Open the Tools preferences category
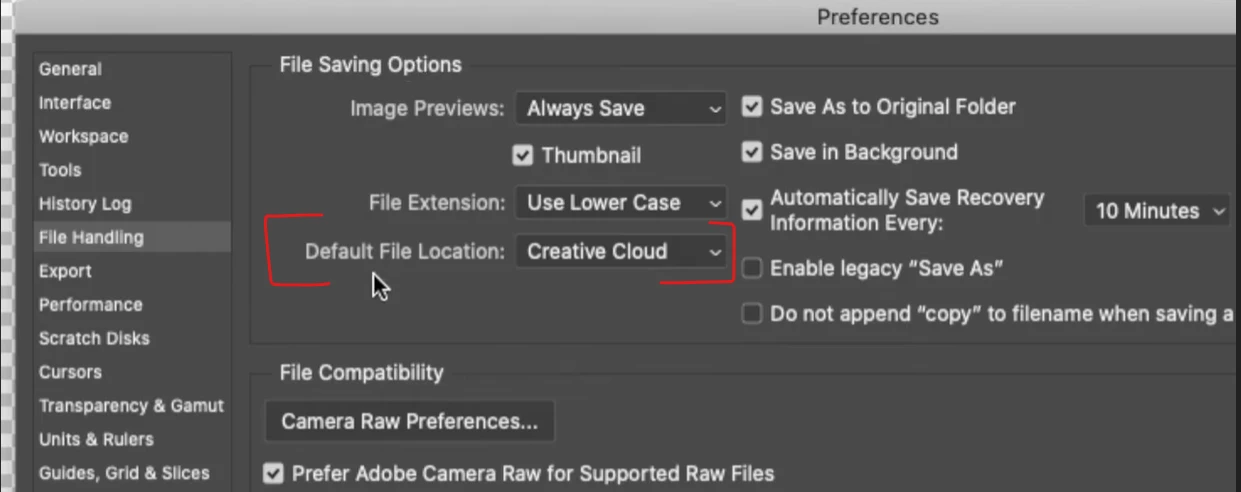 (60, 170)
